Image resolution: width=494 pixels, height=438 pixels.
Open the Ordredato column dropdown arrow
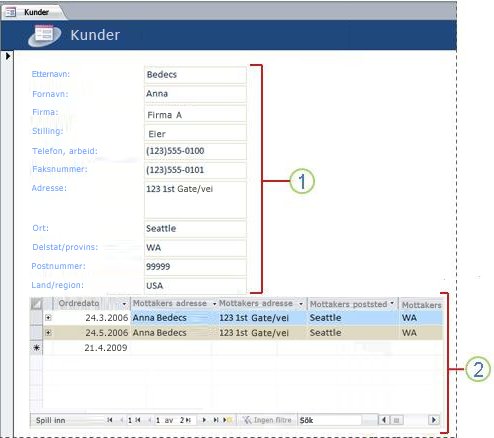[x=124, y=304]
